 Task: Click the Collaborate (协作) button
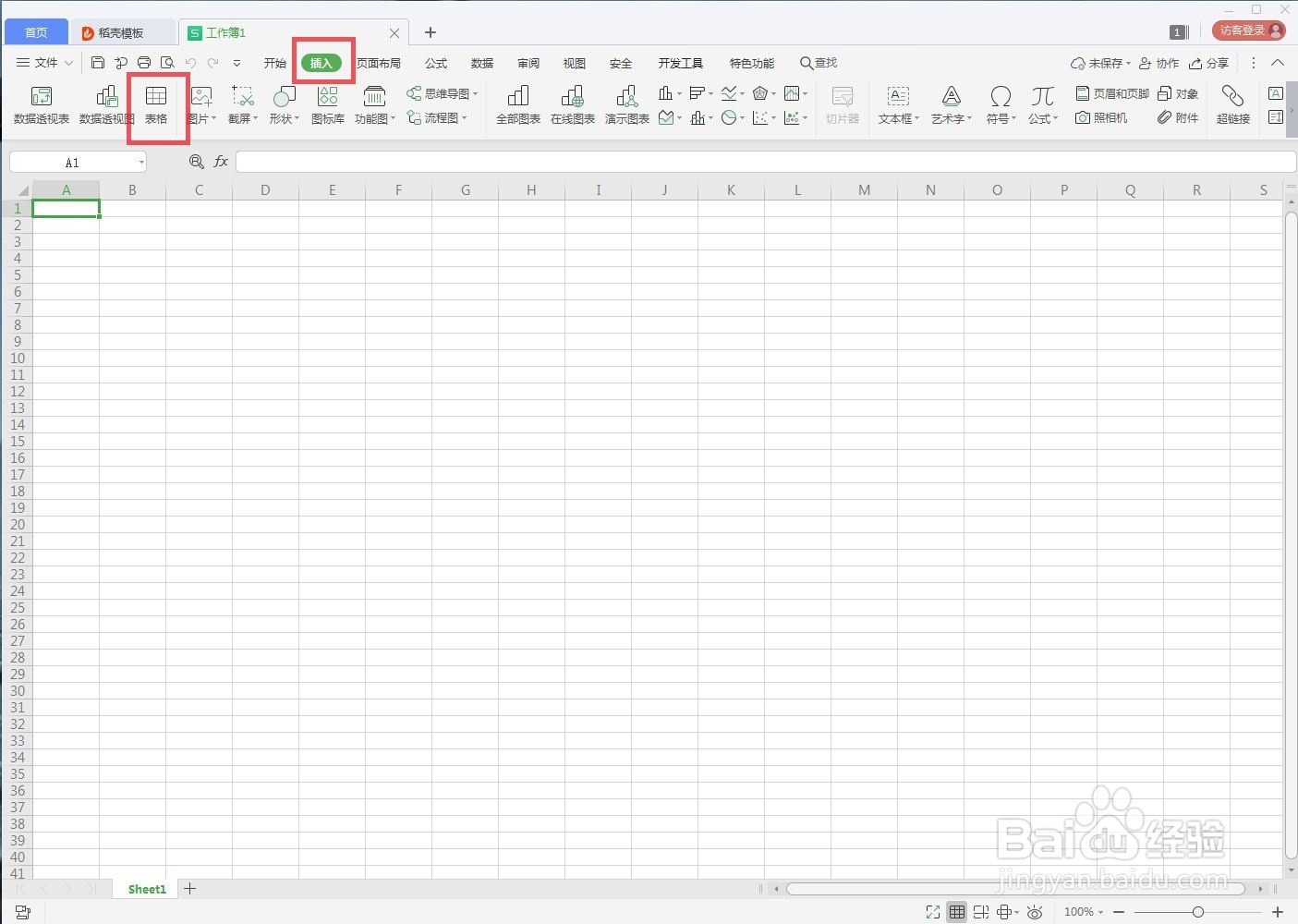pyautogui.click(x=1158, y=63)
